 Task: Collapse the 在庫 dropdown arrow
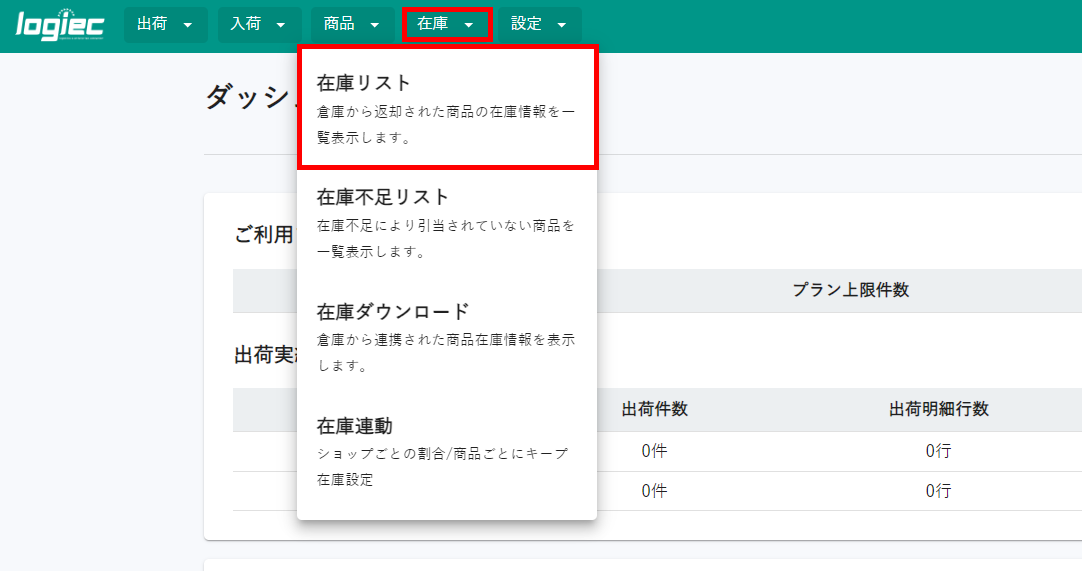469,25
